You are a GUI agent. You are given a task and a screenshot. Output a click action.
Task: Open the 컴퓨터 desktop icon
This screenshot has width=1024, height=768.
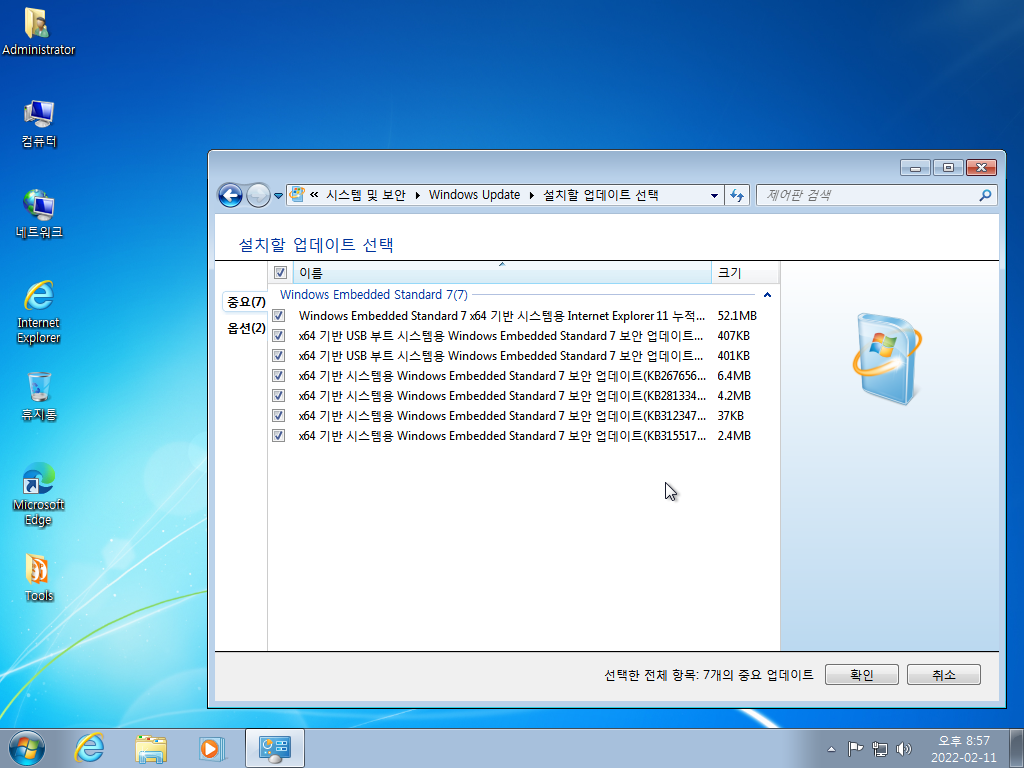click(x=39, y=124)
